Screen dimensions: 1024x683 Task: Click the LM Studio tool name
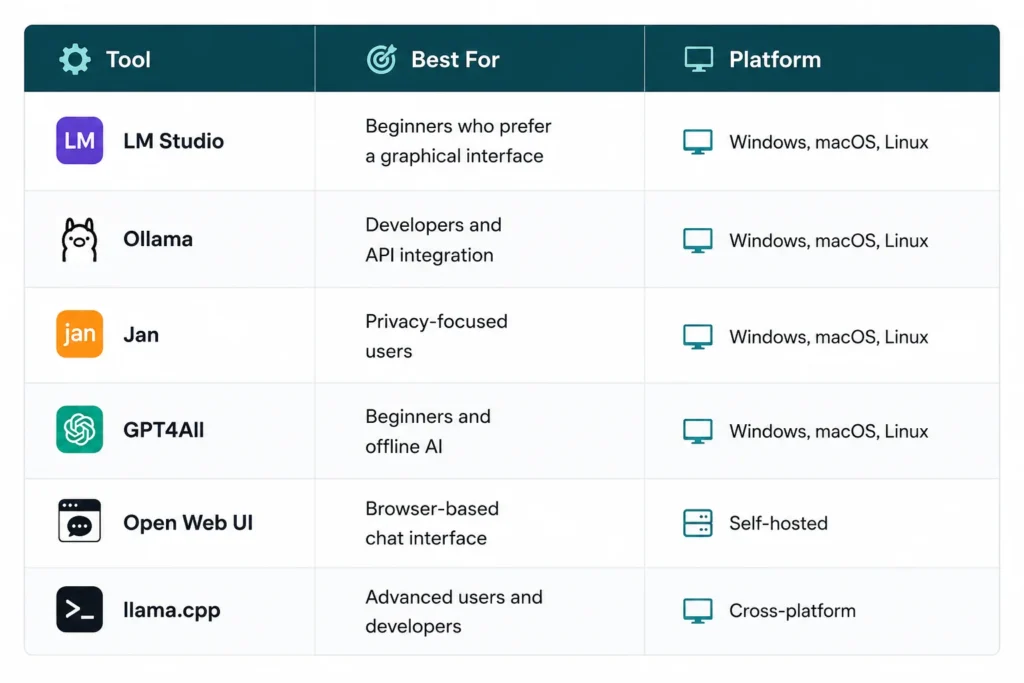point(174,141)
